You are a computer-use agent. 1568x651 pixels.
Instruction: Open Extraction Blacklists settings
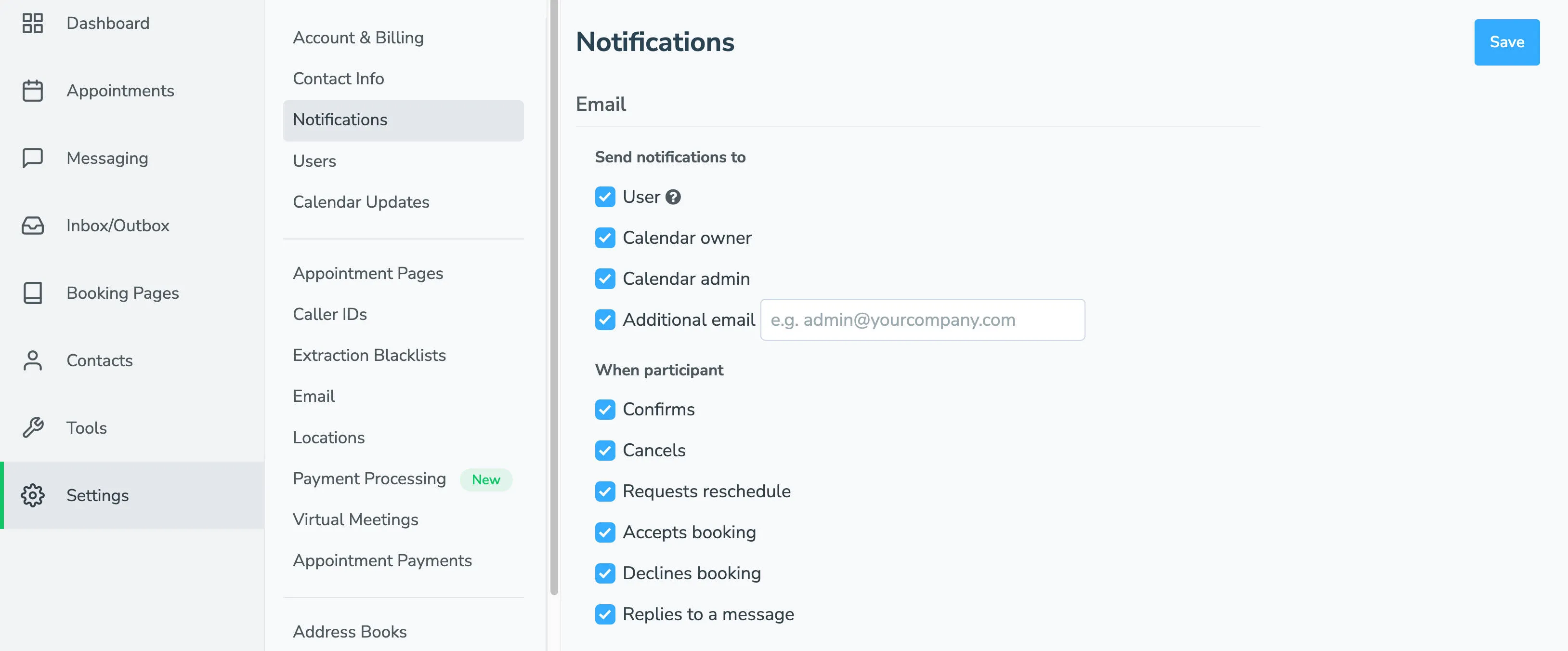pos(369,355)
